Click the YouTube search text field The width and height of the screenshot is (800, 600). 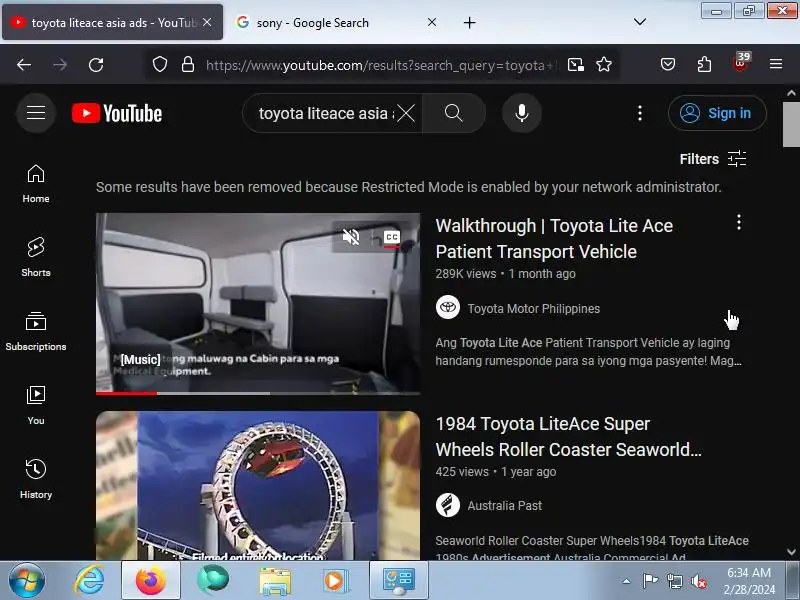(x=326, y=113)
